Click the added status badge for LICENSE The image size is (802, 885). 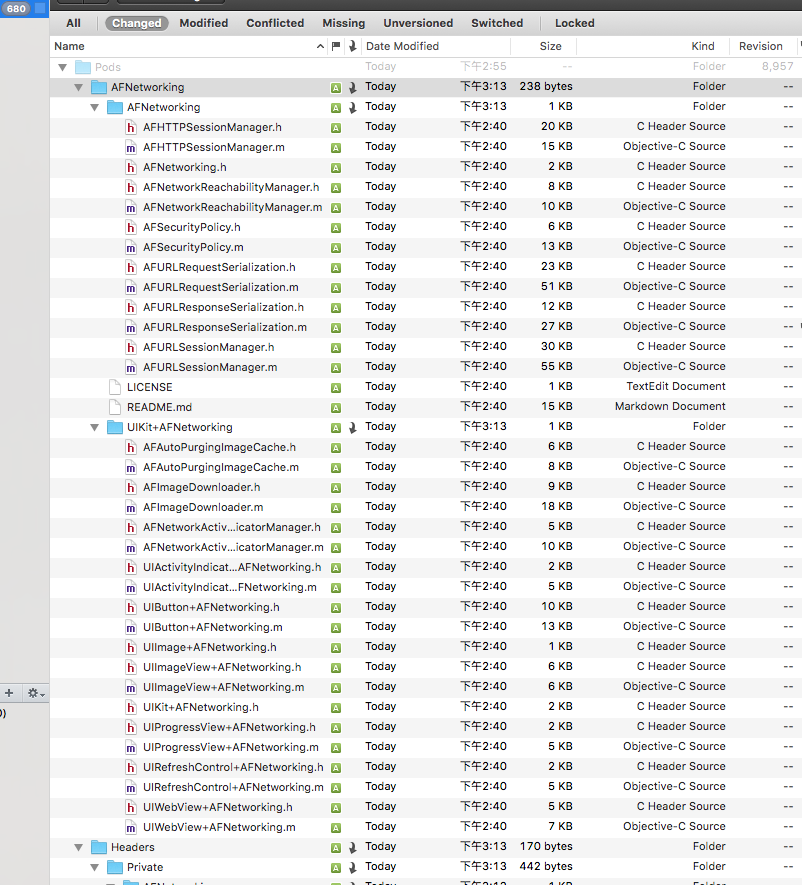click(336, 388)
